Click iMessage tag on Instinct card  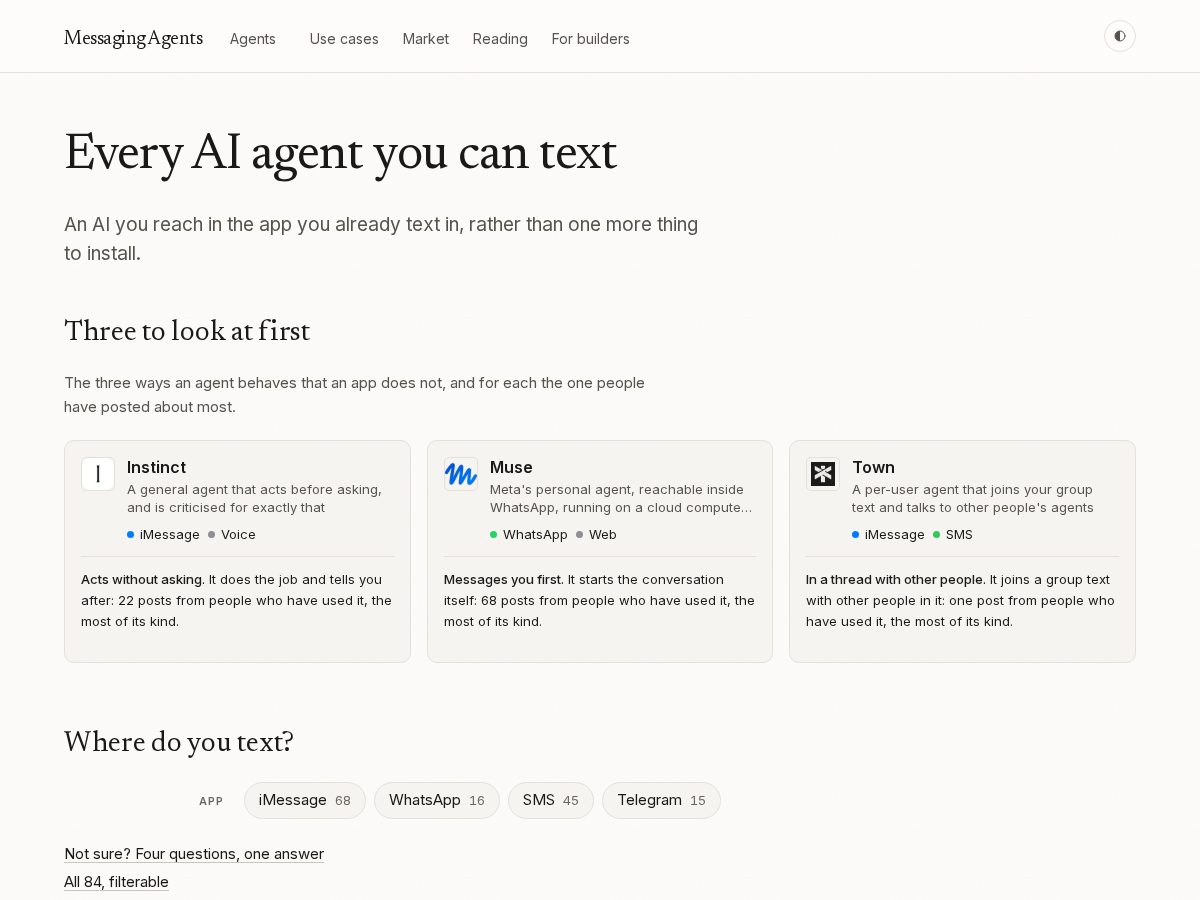click(163, 534)
